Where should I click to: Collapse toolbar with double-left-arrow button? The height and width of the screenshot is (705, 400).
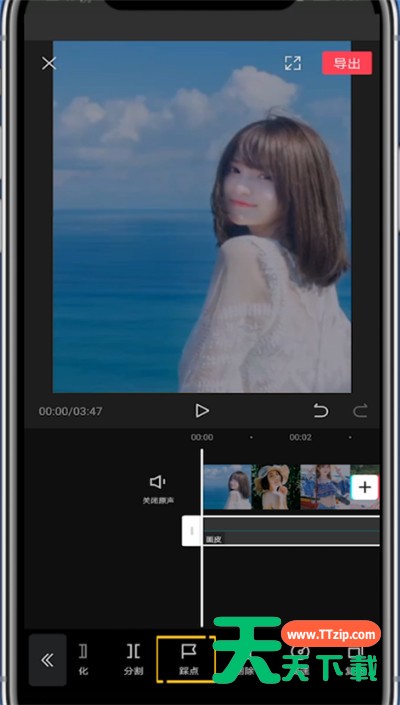click(x=48, y=660)
